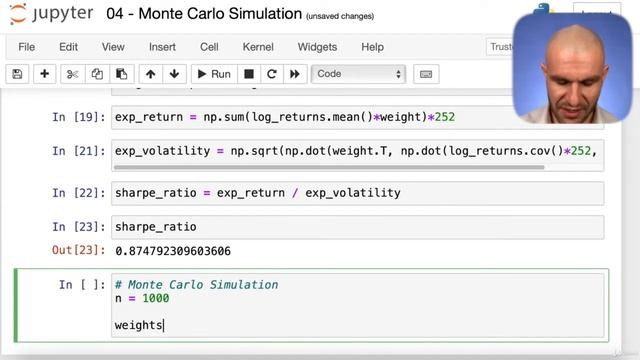Open command palette keyboard icon
The image size is (640, 360).
coord(426,74)
